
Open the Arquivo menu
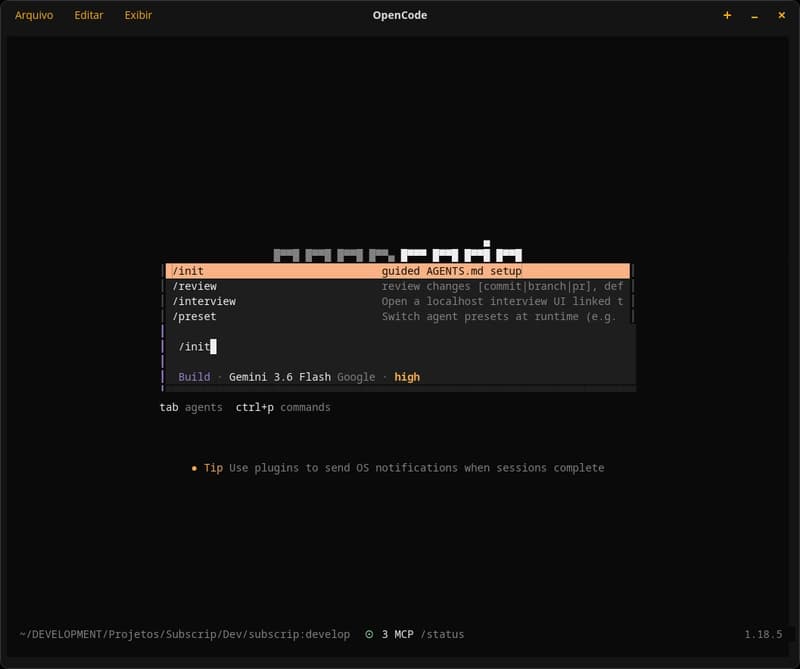[34, 15]
